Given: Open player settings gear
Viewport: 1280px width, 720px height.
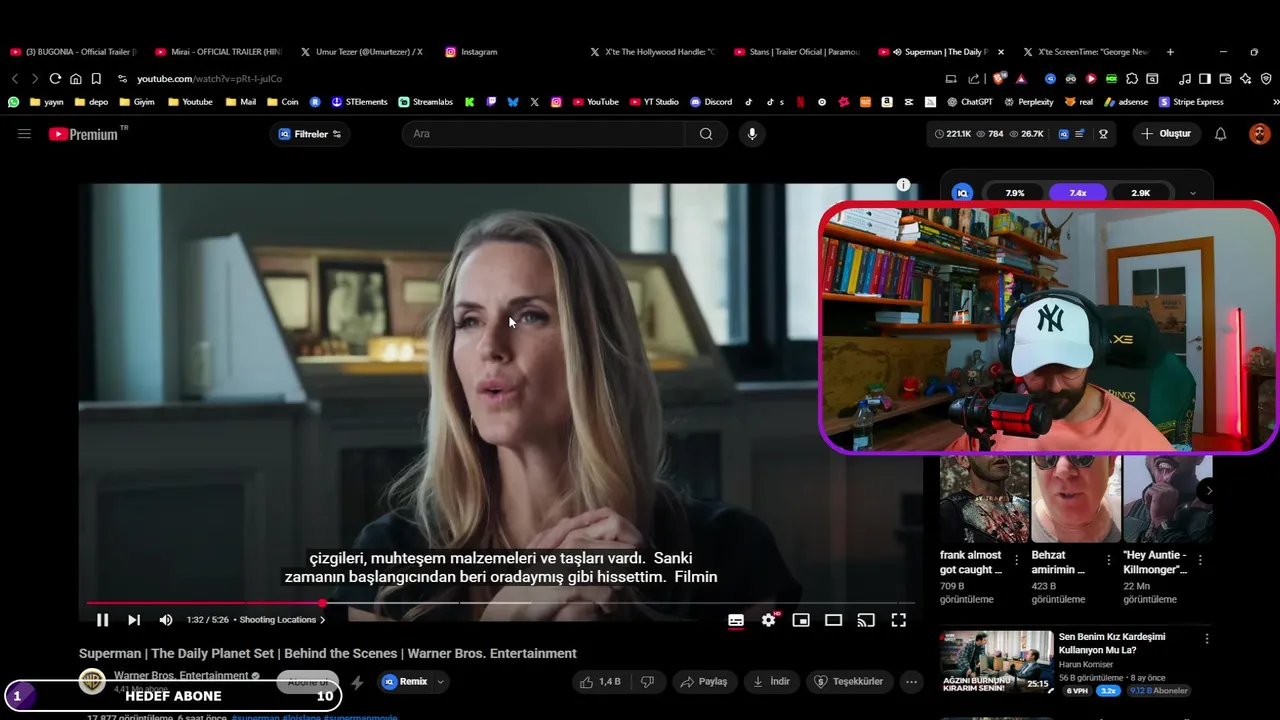Looking at the screenshot, I should click(768, 620).
